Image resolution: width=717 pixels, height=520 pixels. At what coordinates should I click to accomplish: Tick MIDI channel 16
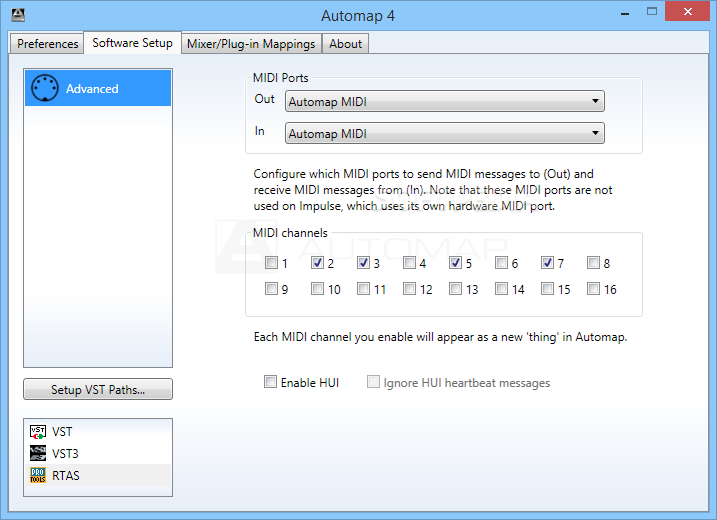point(594,289)
